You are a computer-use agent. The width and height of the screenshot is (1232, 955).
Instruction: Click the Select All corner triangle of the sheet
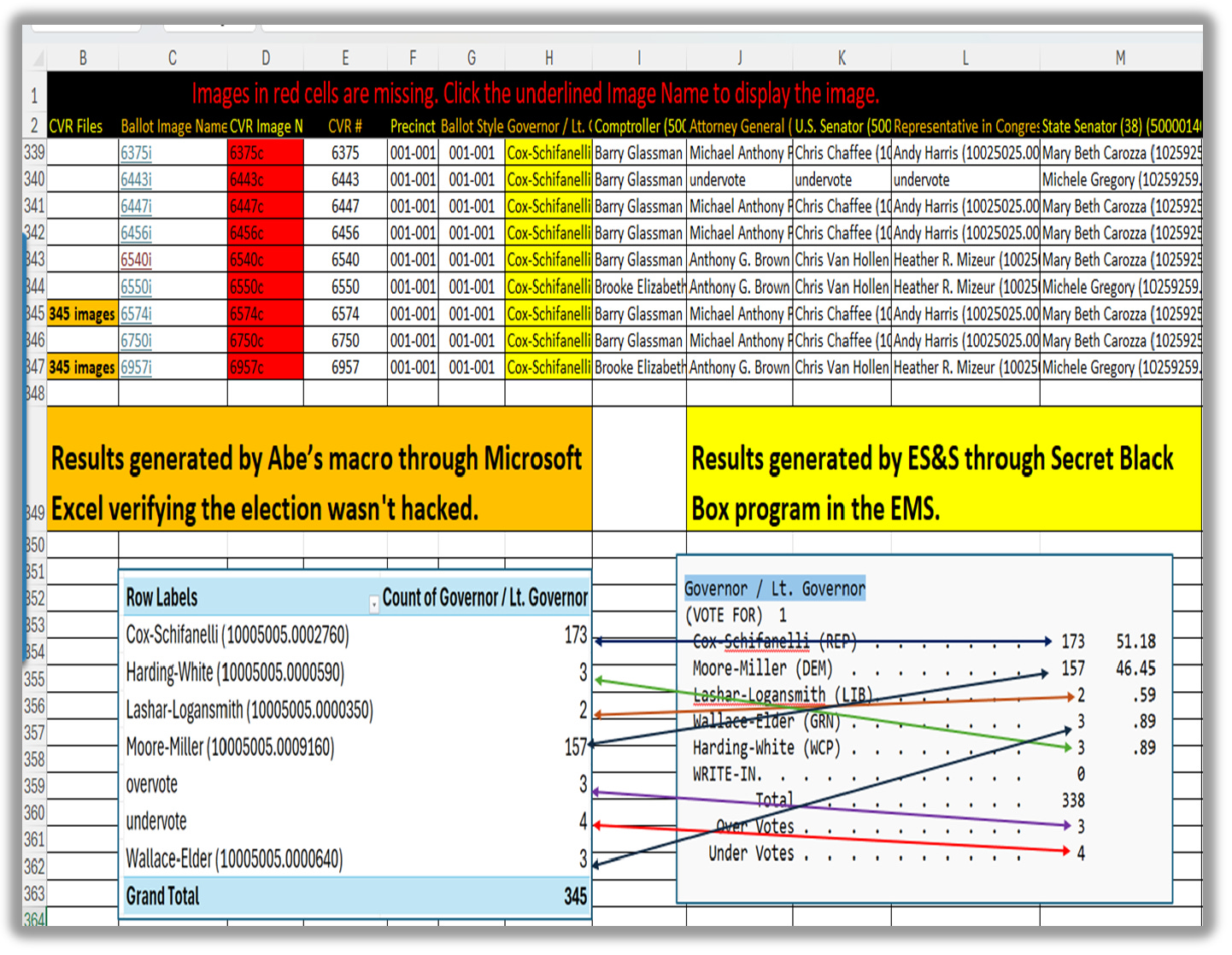(38, 58)
